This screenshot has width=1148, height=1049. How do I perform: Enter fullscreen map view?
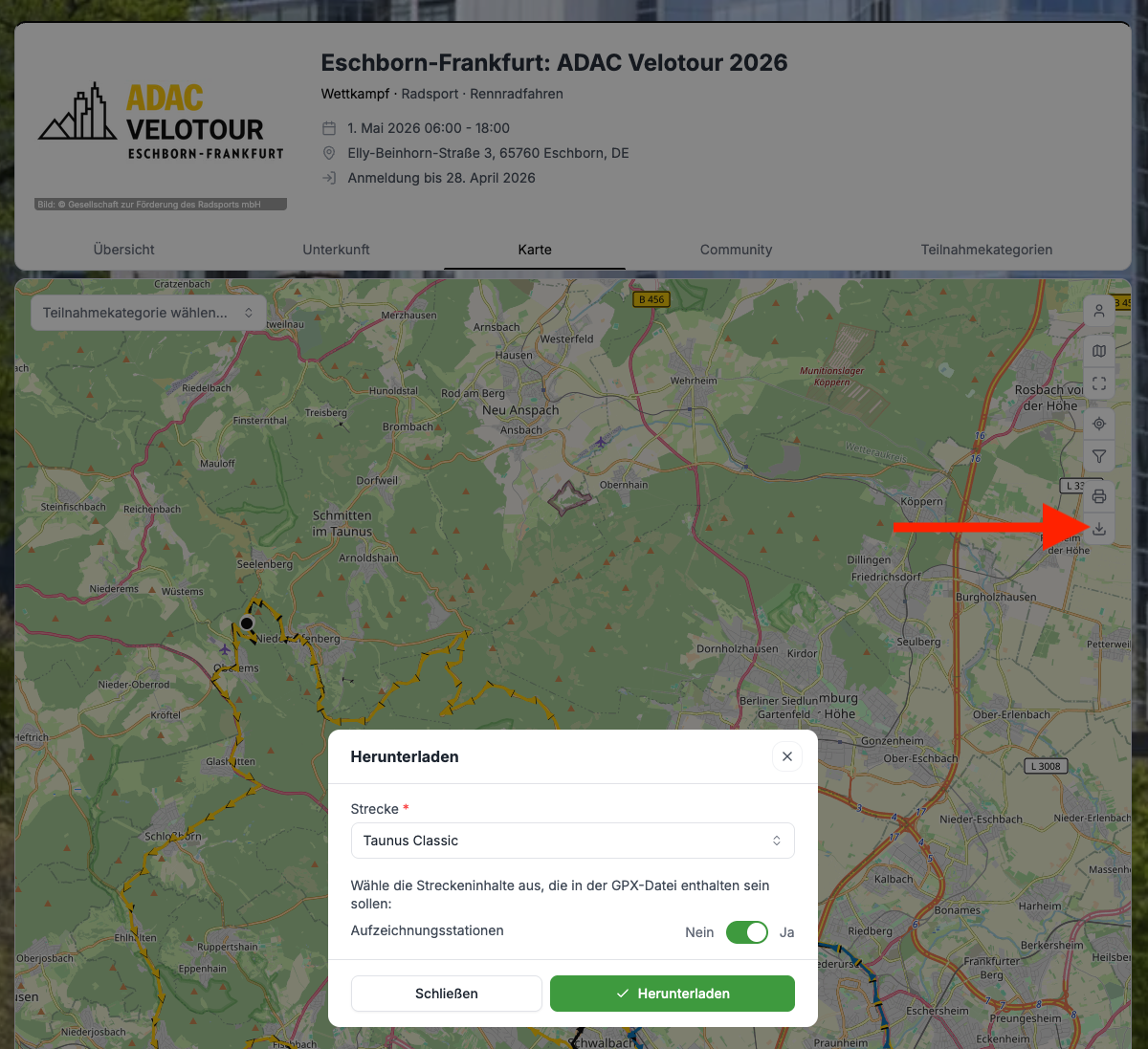click(x=1099, y=383)
